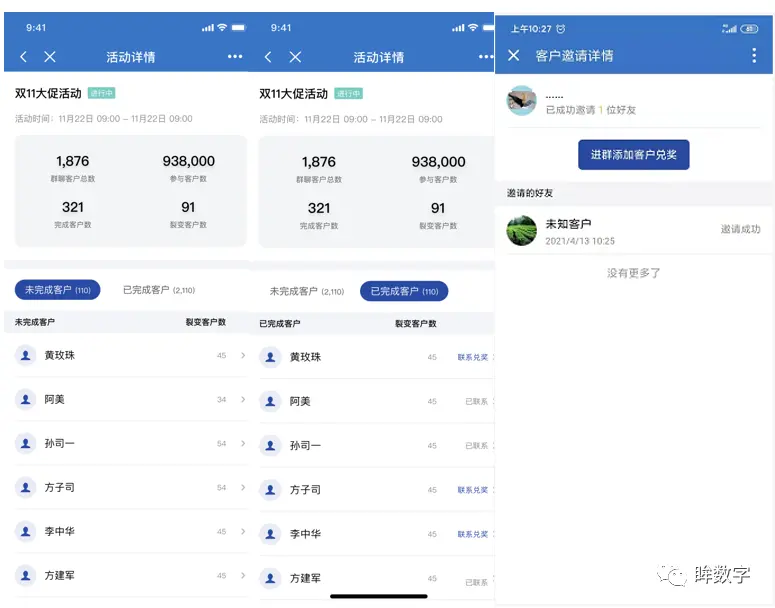Tap the X icon in middle screen header
The image size is (775, 608).
tap(295, 57)
